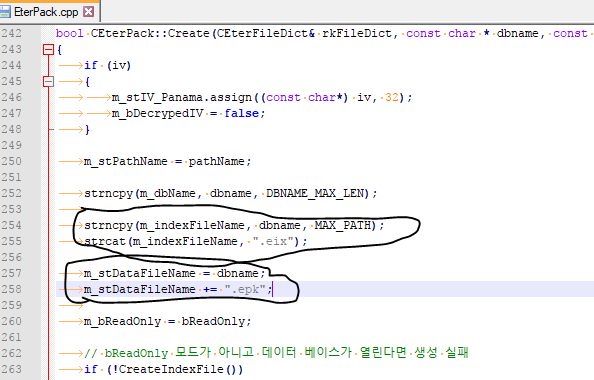Place cursor on 'if (iv)' line
Screen dimensions: 594x380
(108, 66)
